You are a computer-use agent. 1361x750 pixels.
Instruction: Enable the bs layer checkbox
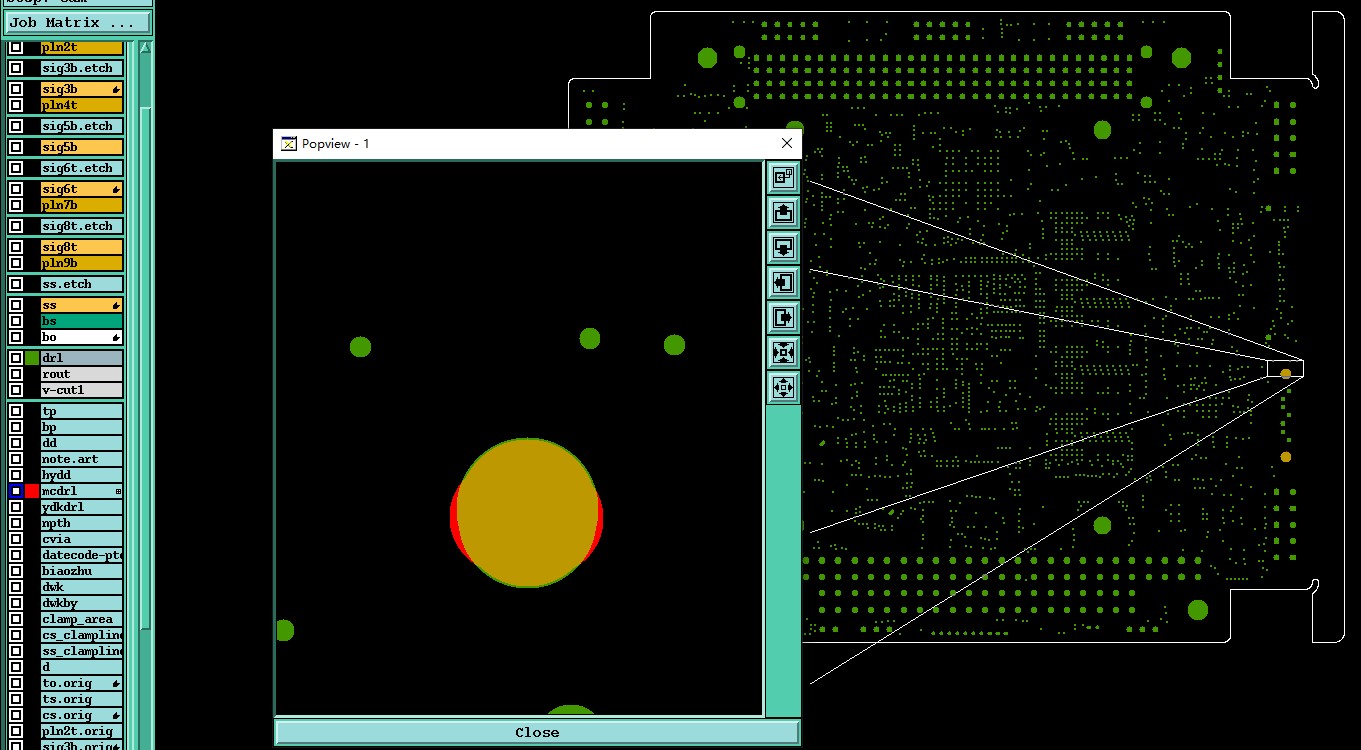point(16,321)
